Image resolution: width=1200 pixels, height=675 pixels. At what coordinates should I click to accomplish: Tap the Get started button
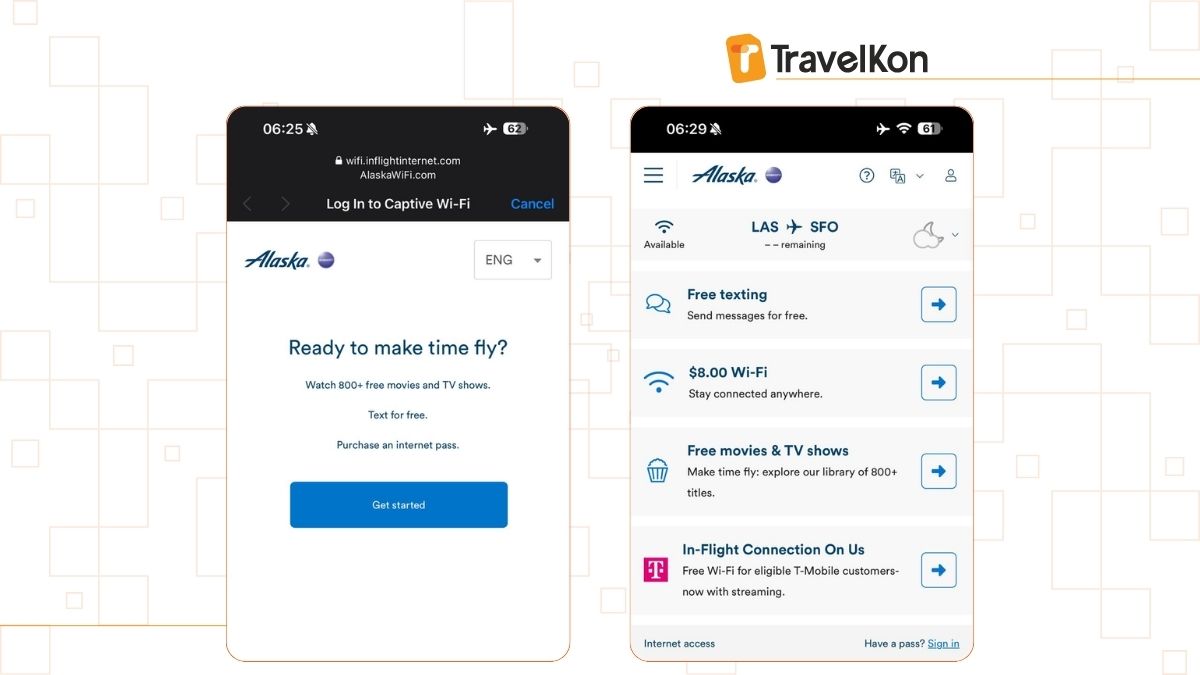pos(399,505)
